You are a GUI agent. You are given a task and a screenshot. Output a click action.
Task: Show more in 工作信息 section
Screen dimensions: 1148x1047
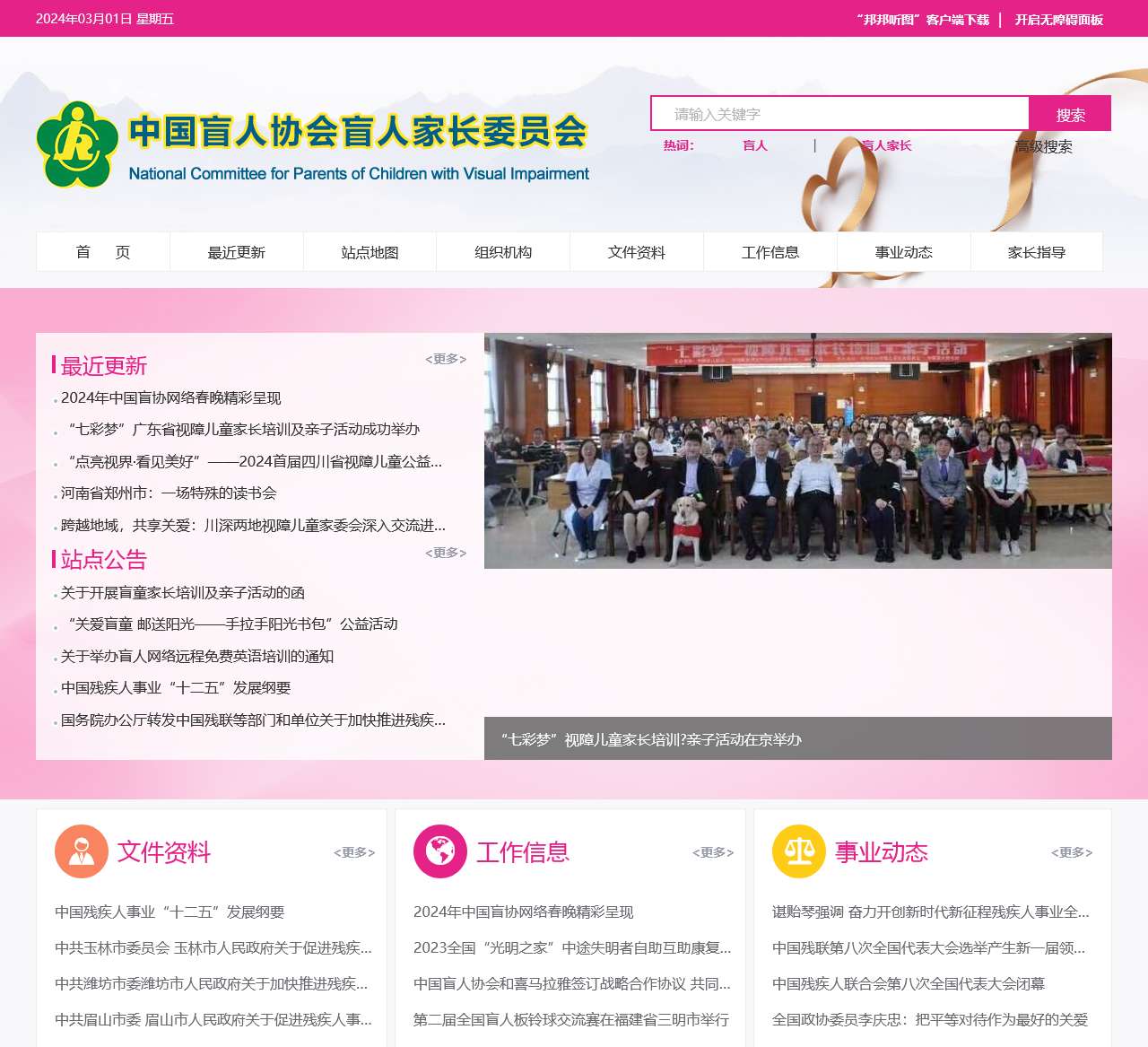point(713,852)
